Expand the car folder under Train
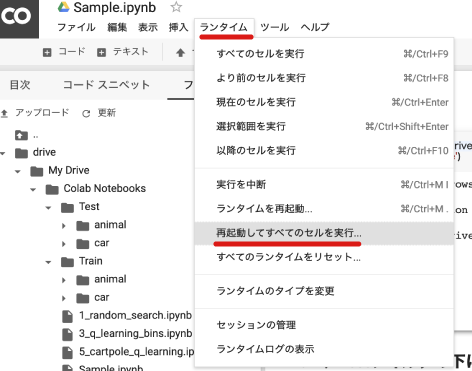Screen dimensions: 472x371 point(64,299)
